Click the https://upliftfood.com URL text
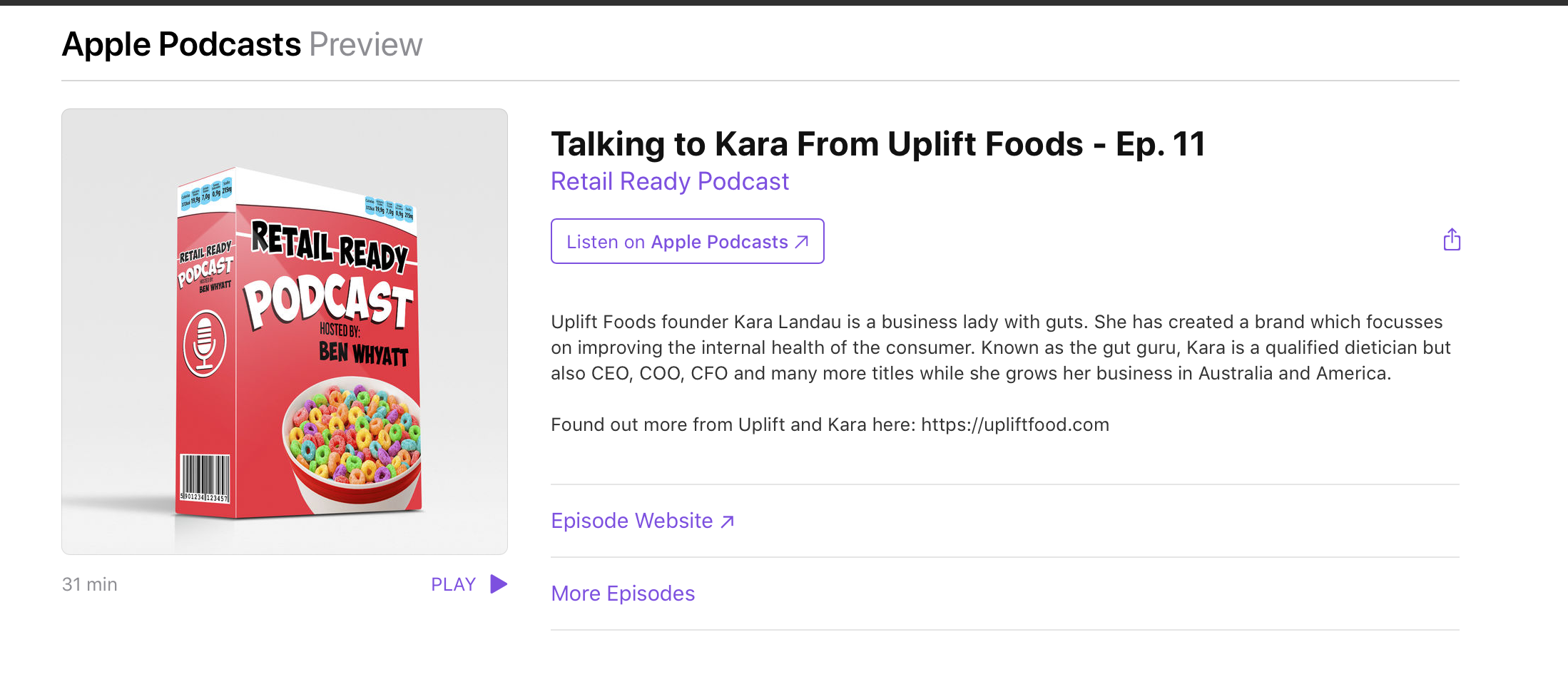Viewport: 1568px width, 682px height. click(x=1015, y=424)
